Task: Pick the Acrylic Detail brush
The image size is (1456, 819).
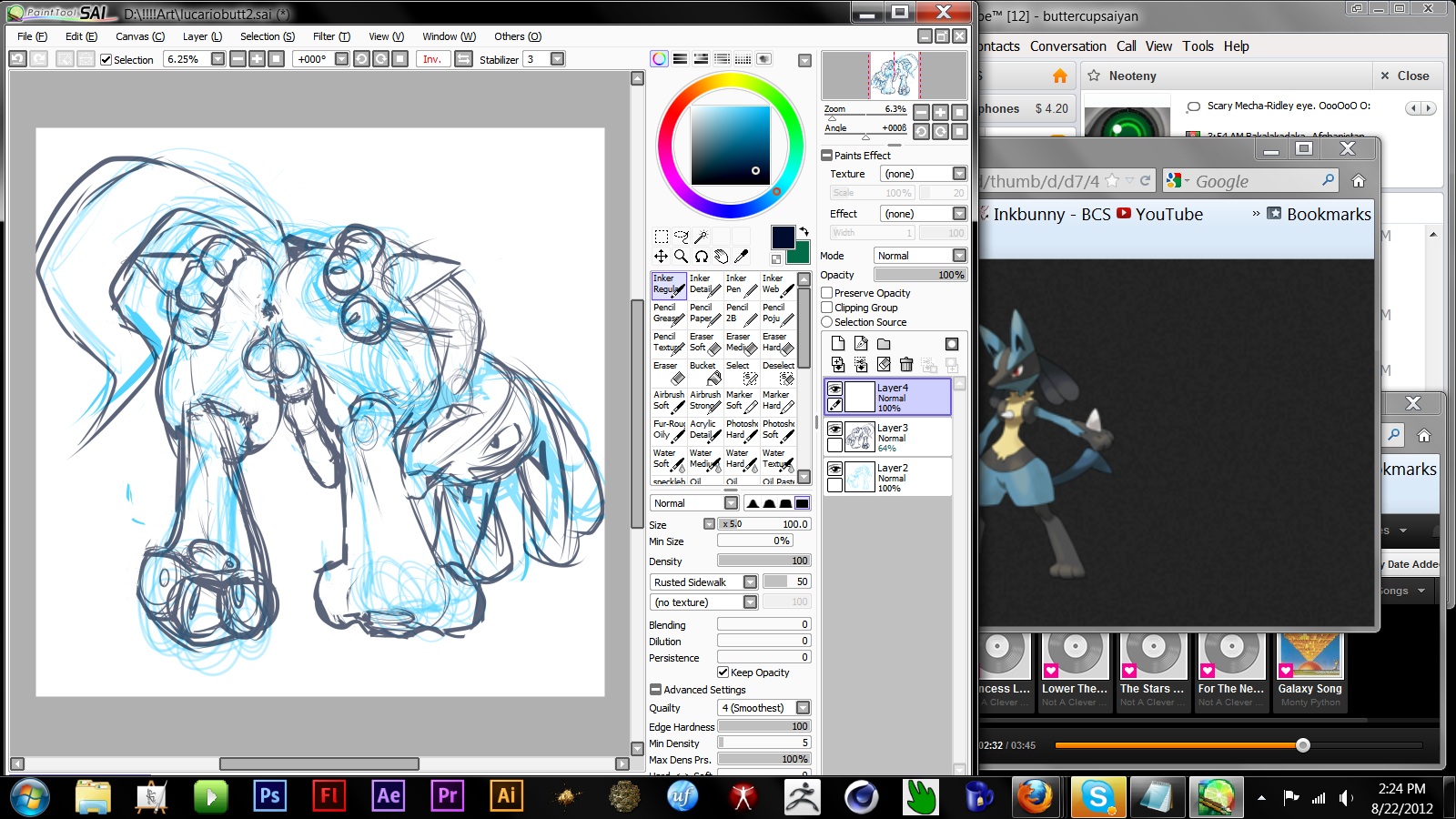Action: 705,430
